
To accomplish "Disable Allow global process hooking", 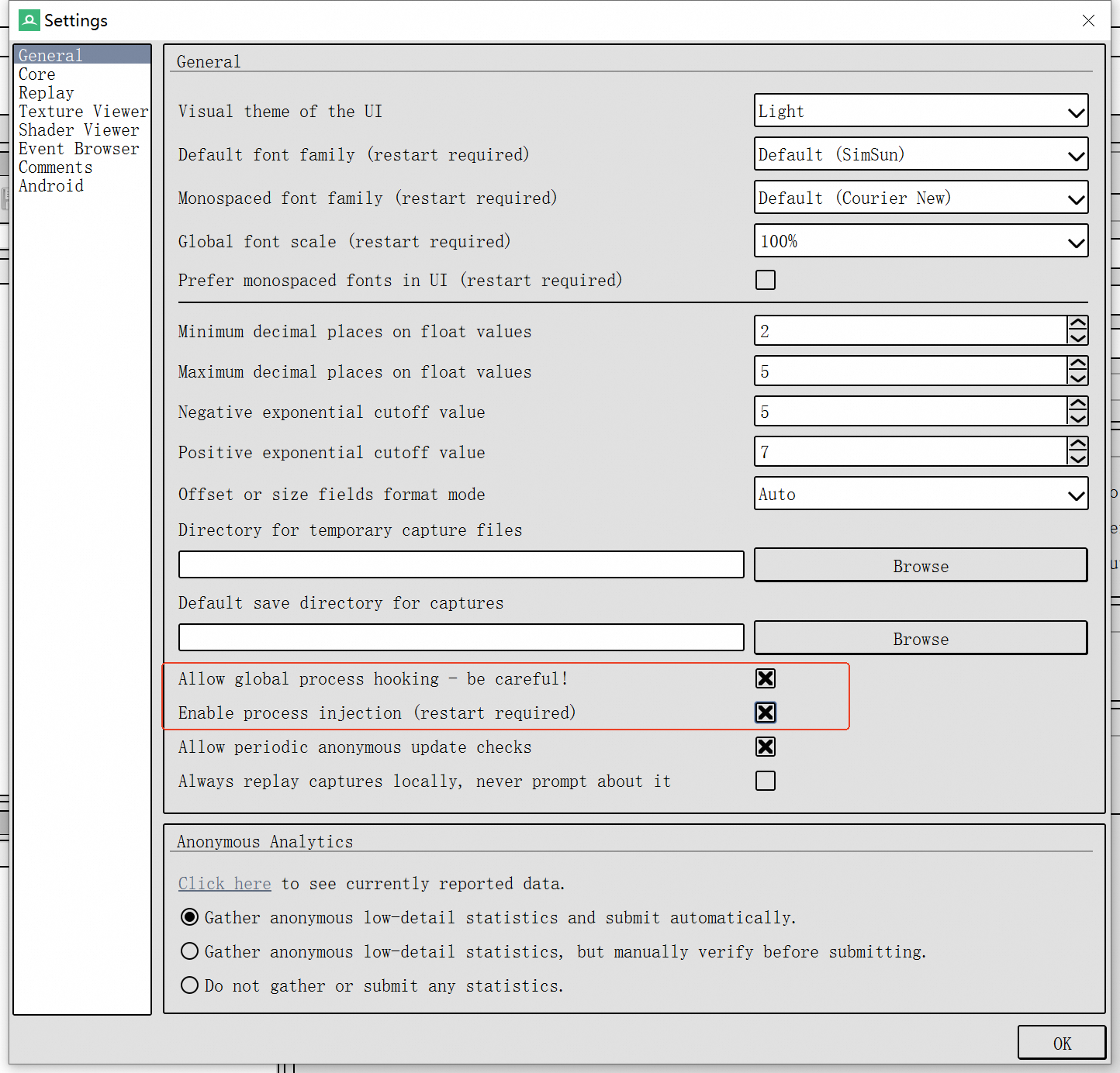I will (x=765, y=678).
